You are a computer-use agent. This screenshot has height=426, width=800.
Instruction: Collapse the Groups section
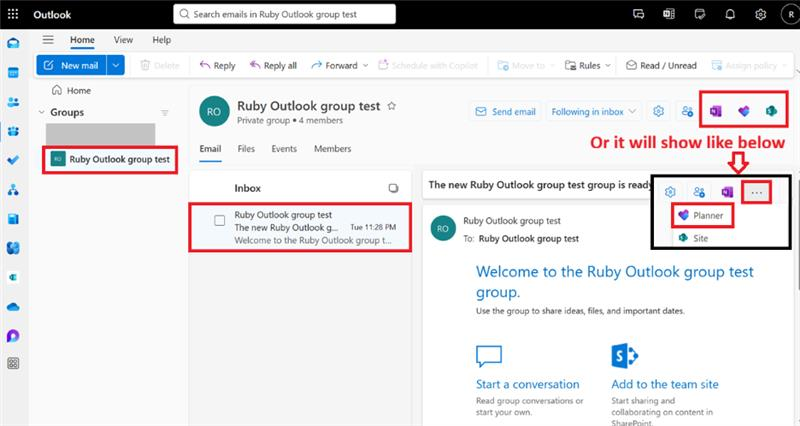pyautogui.click(x=42, y=112)
